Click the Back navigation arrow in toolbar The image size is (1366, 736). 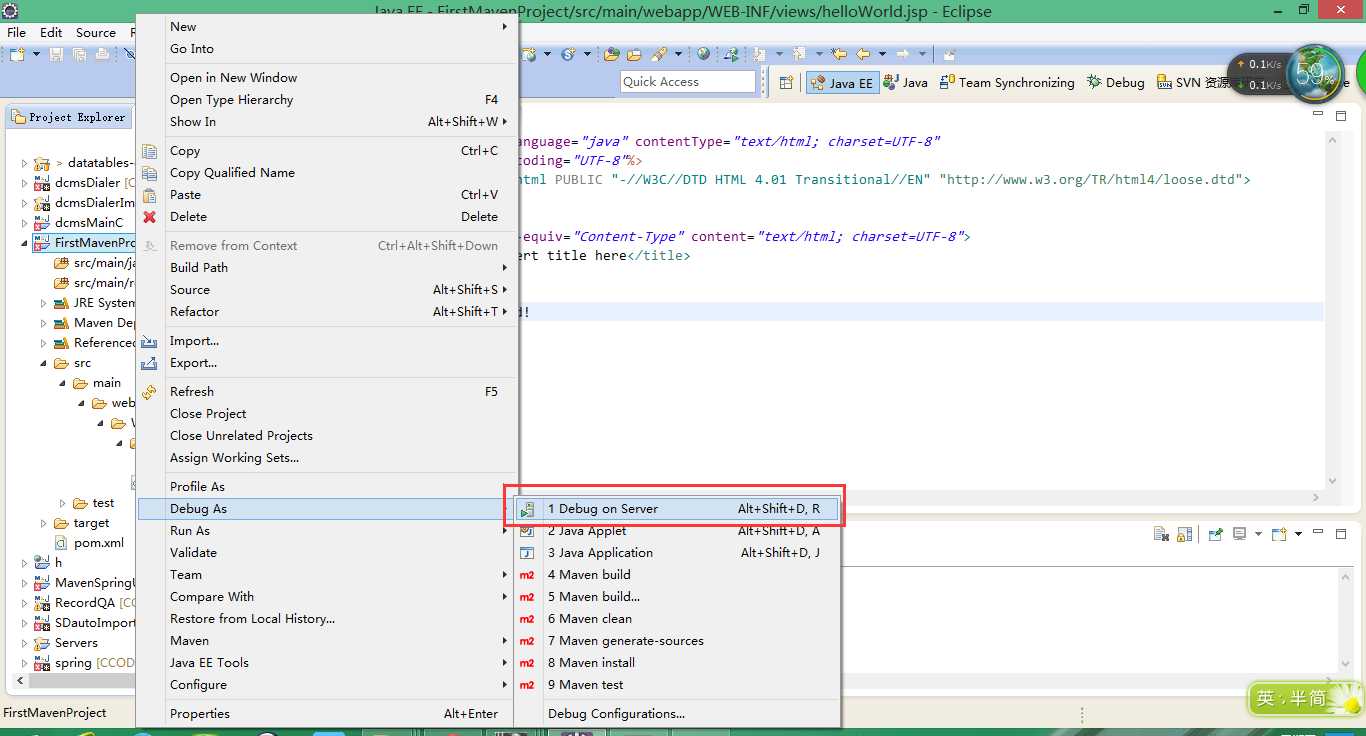(861, 54)
